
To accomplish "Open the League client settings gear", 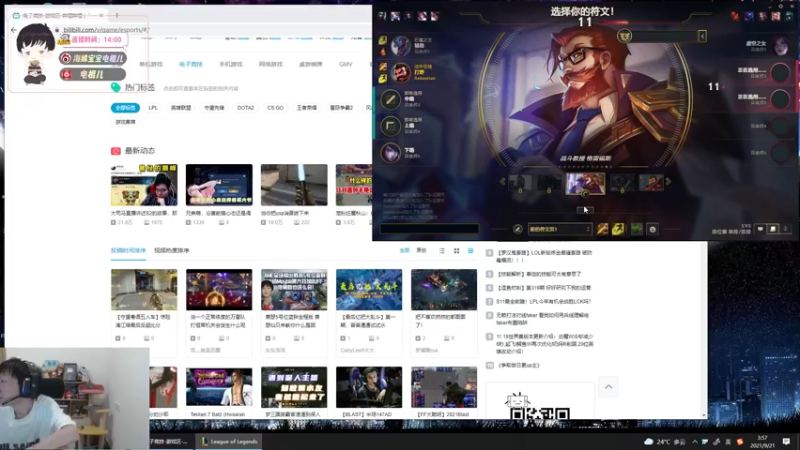I will point(781,7).
